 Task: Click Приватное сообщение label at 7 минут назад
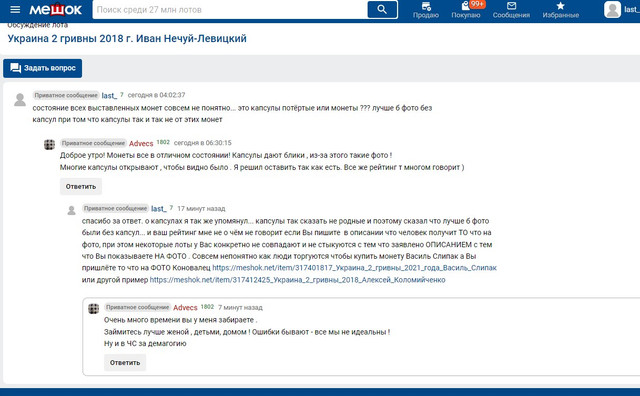(138, 307)
